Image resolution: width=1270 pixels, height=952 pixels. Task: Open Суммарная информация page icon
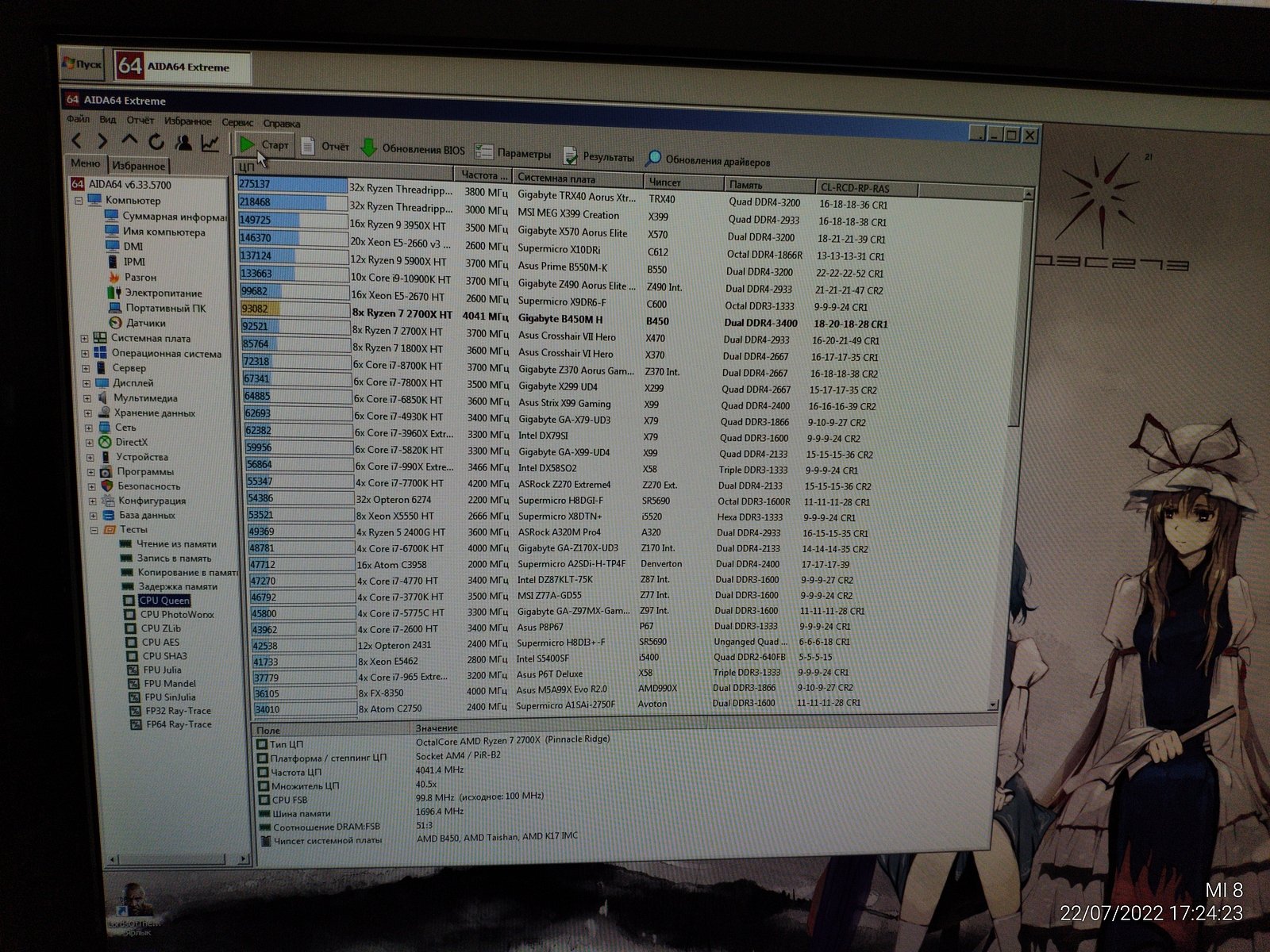pyautogui.click(x=111, y=217)
